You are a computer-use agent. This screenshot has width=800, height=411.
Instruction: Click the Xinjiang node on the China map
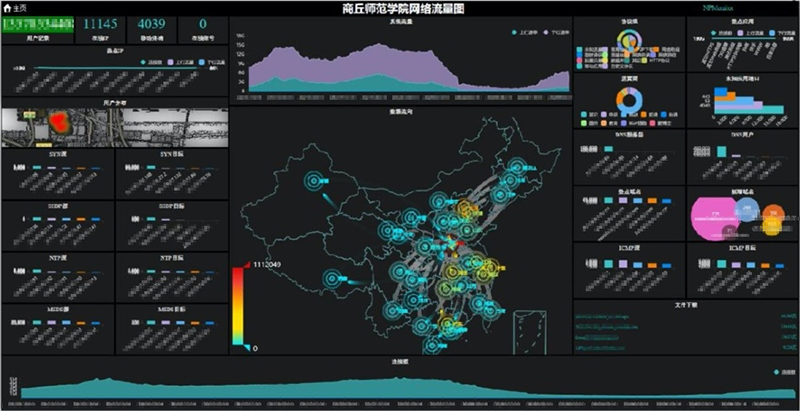coord(314,180)
